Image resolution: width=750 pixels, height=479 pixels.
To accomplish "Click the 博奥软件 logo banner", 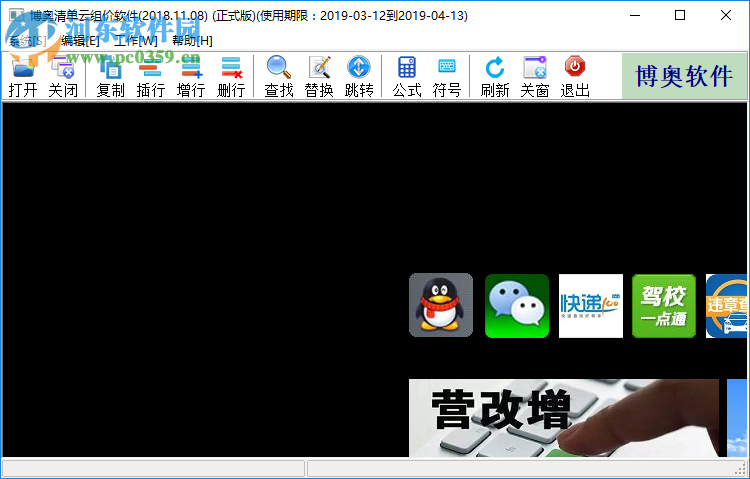I will point(684,76).
